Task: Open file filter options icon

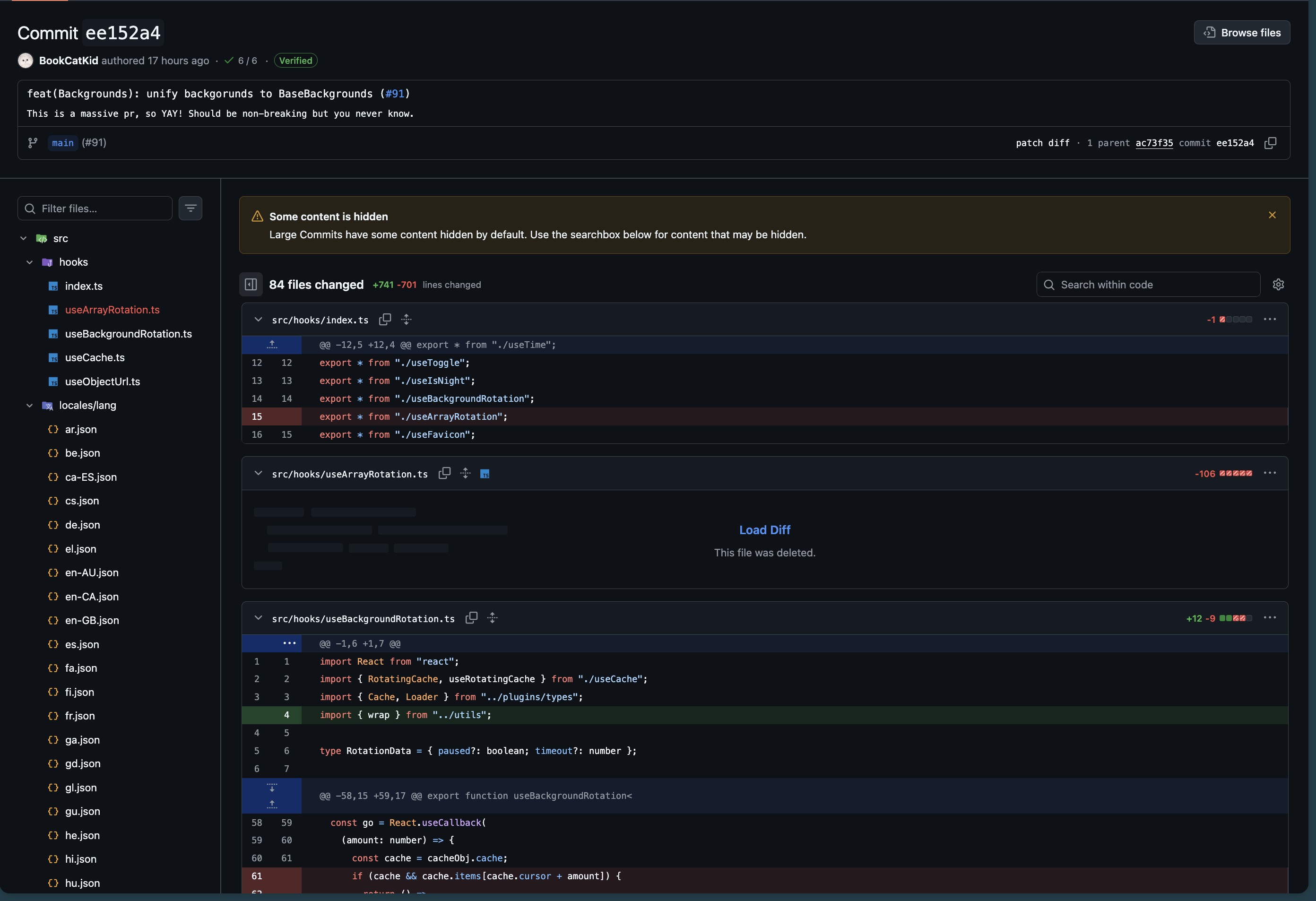Action: point(190,208)
